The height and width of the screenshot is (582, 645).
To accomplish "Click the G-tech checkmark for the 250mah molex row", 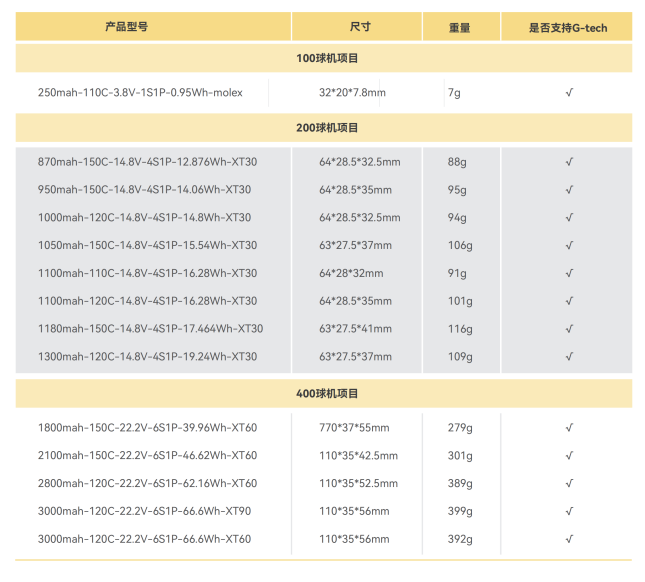I will [568, 93].
